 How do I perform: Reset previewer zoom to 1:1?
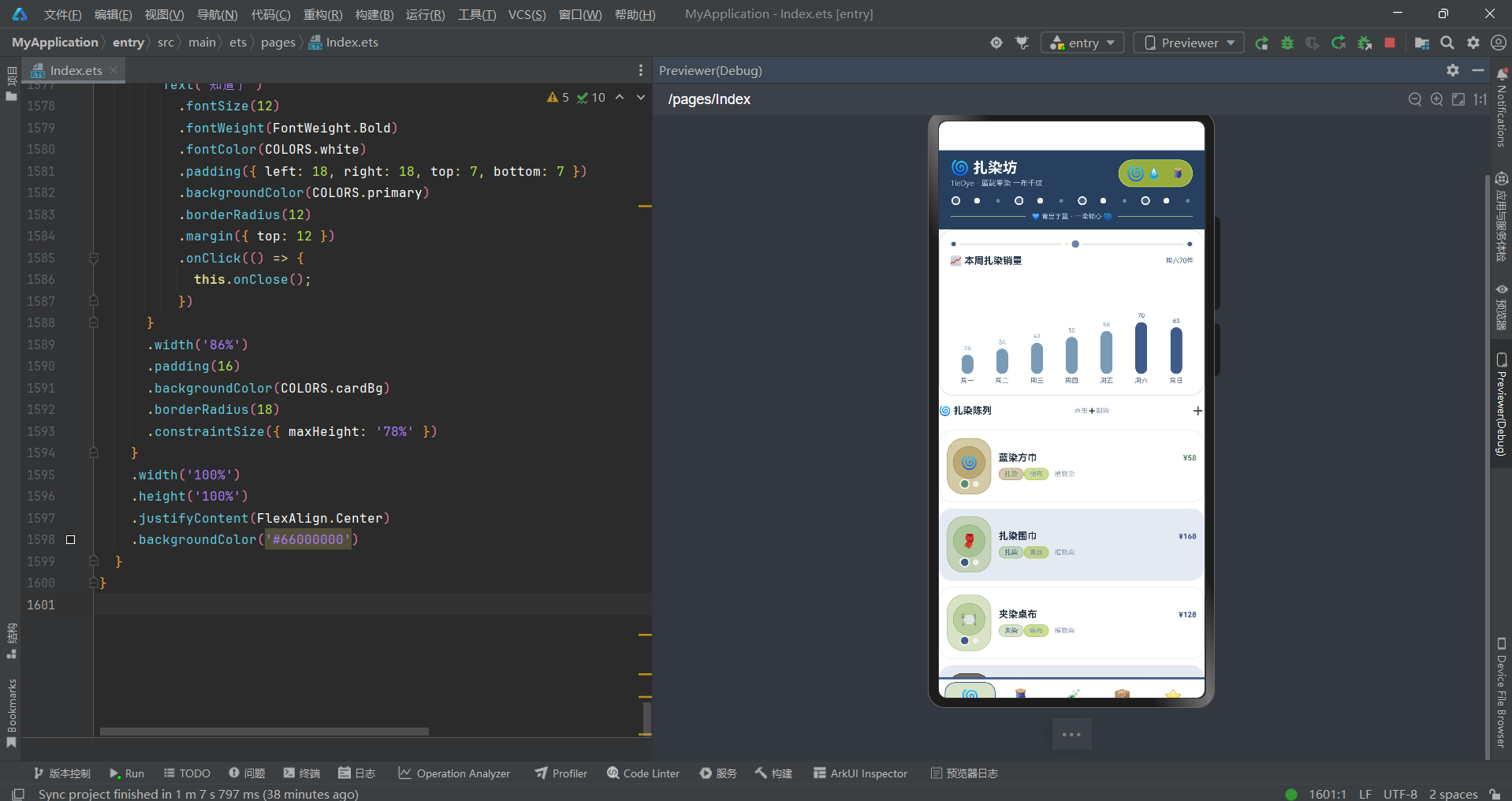(1480, 99)
